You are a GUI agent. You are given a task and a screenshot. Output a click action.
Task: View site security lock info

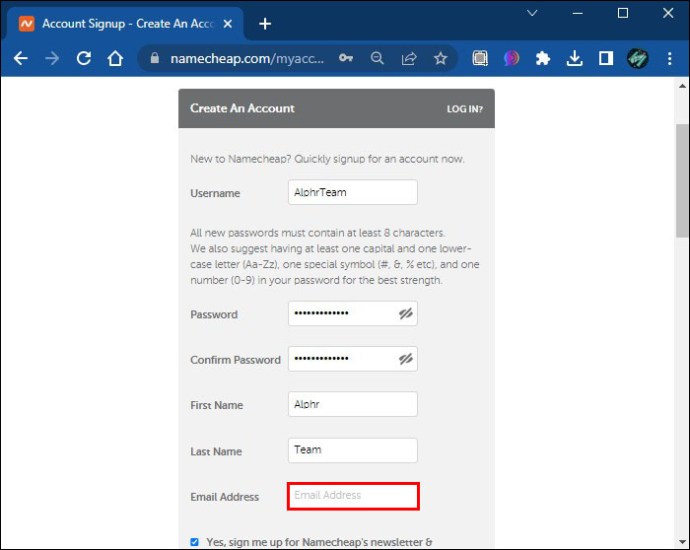(154, 58)
